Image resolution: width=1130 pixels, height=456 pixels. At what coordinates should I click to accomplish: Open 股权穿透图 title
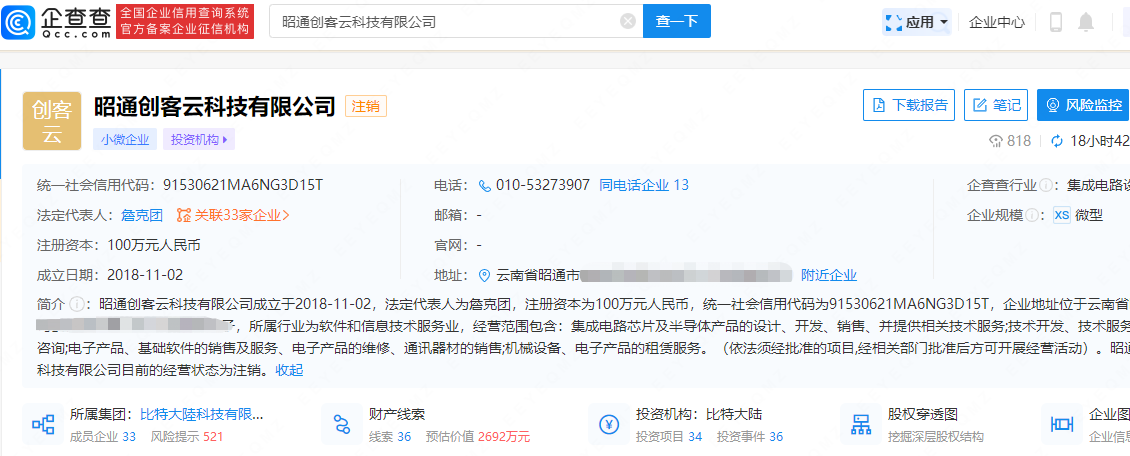(x=922, y=414)
